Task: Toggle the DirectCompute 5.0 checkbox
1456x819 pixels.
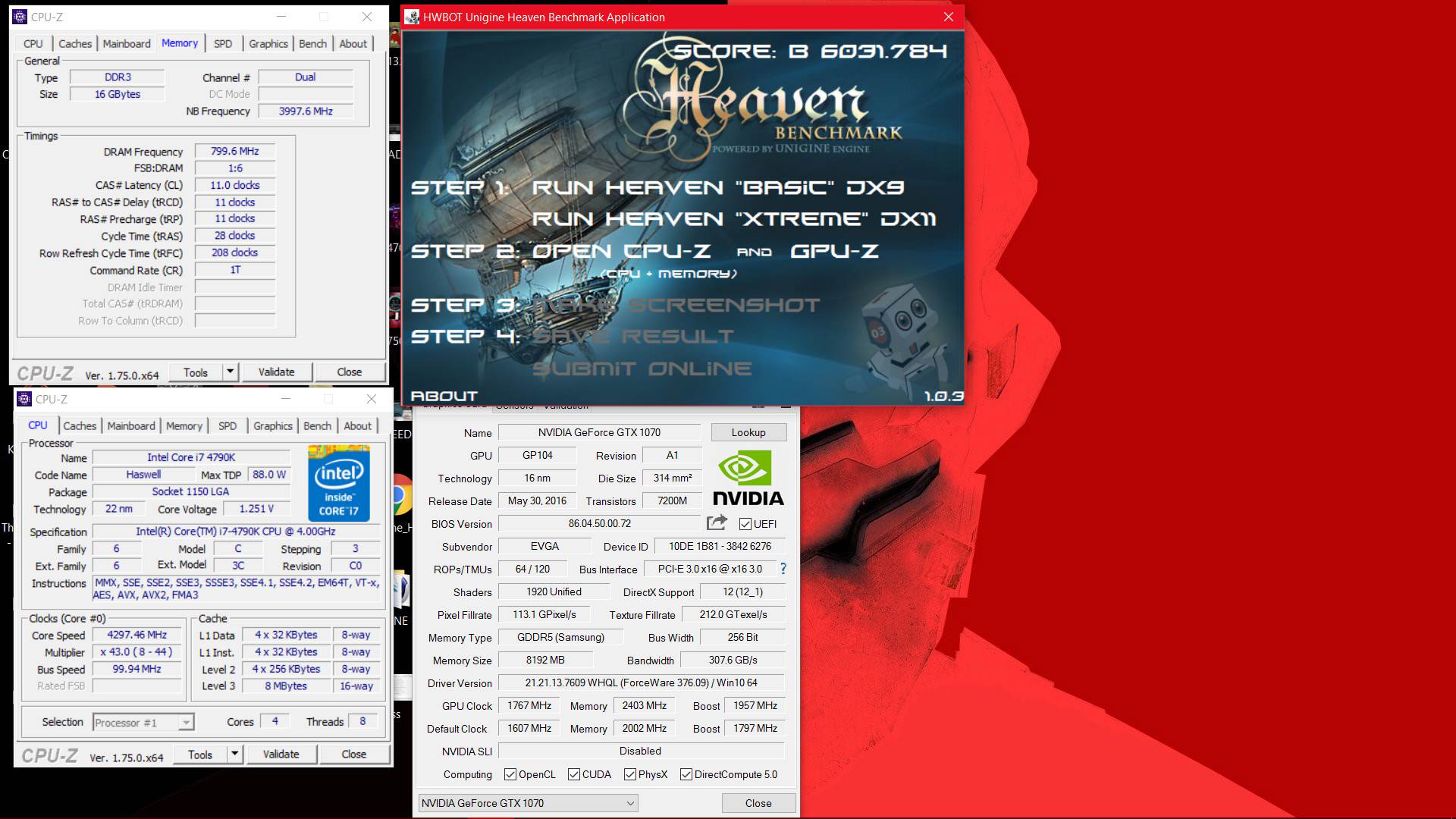Action: tap(686, 774)
